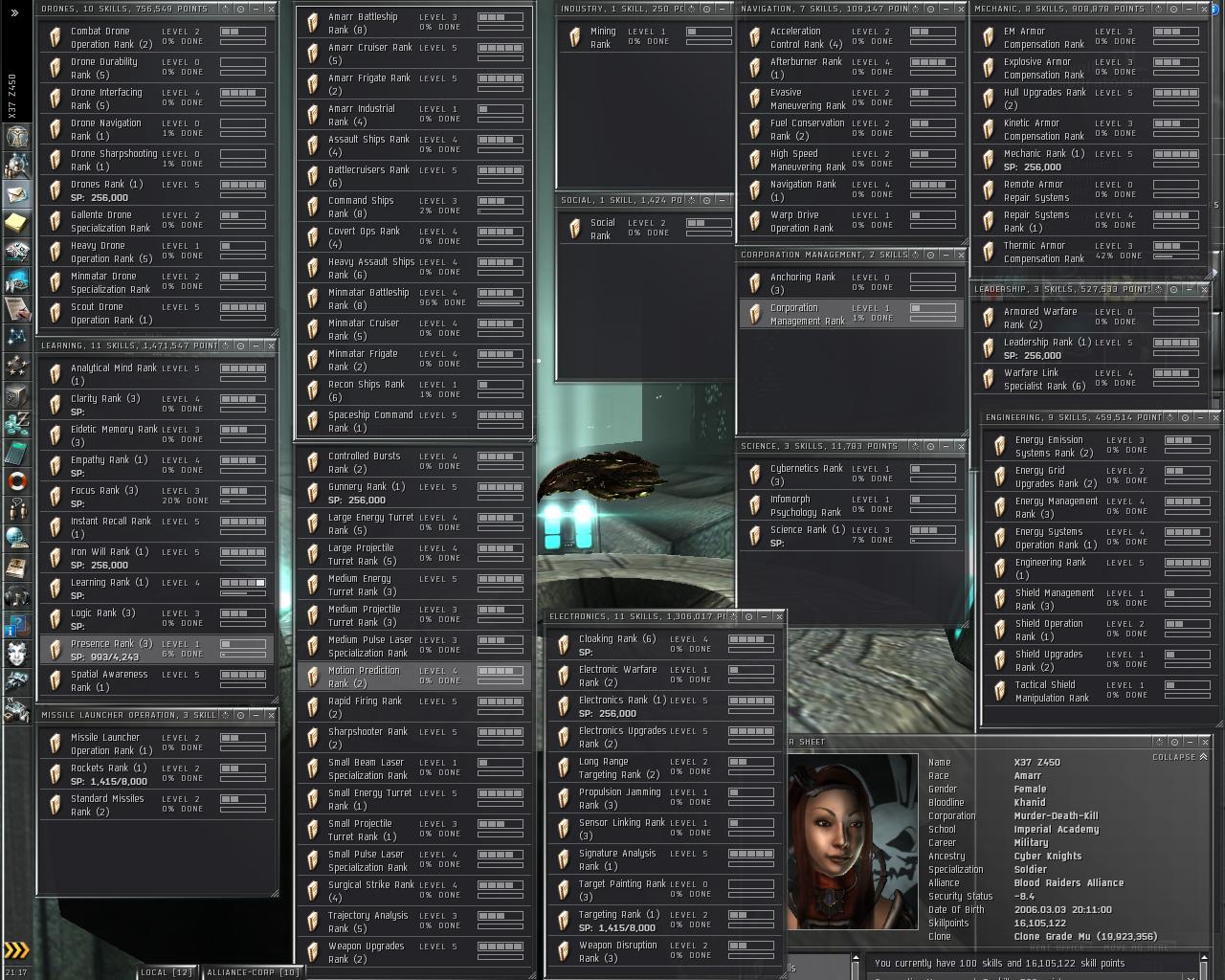Select the Infomorph Psychology skill row
The image size is (1225, 980).
click(x=852, y=505)
